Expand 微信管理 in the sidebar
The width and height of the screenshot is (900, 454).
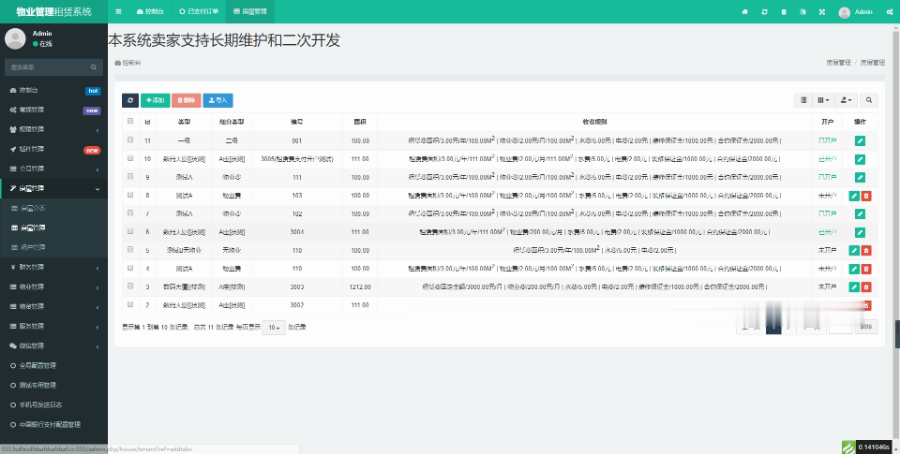54,346
